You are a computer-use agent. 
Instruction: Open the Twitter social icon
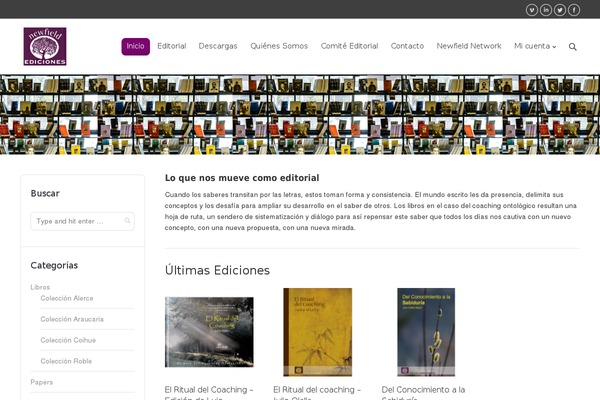(x=560, y=10)
